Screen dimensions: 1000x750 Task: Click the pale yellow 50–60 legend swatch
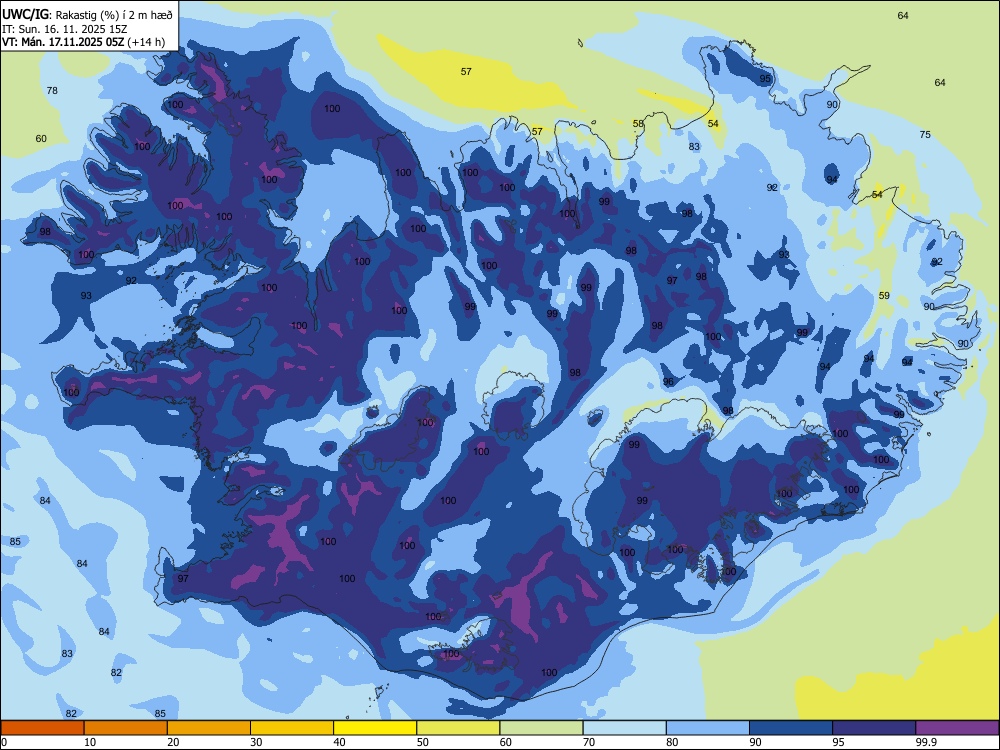click(459, 728)
